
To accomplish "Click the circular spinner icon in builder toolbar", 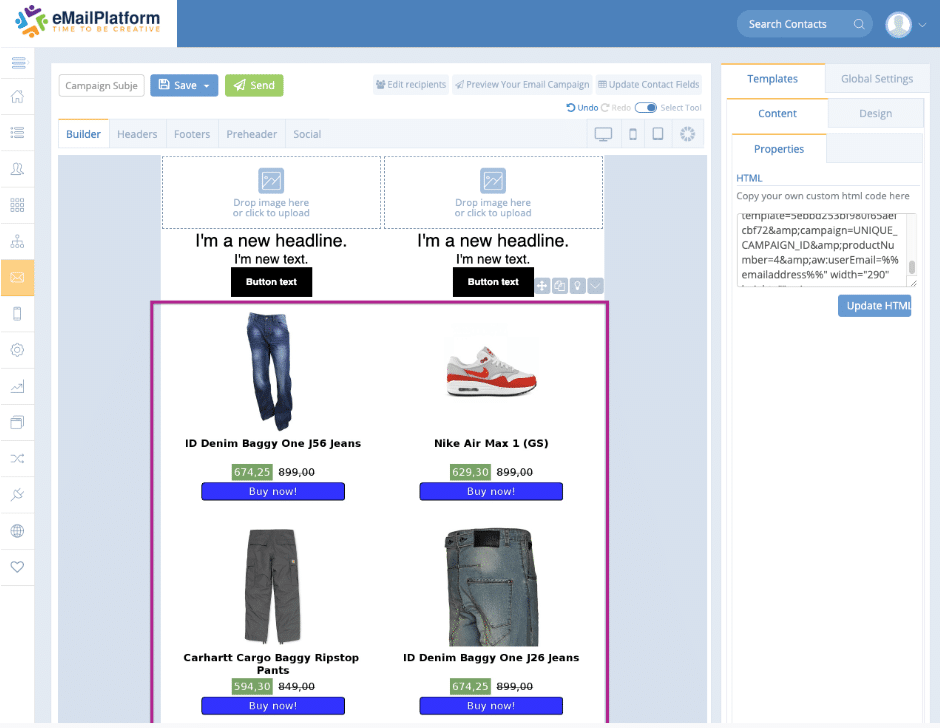I will click(688, 134).
